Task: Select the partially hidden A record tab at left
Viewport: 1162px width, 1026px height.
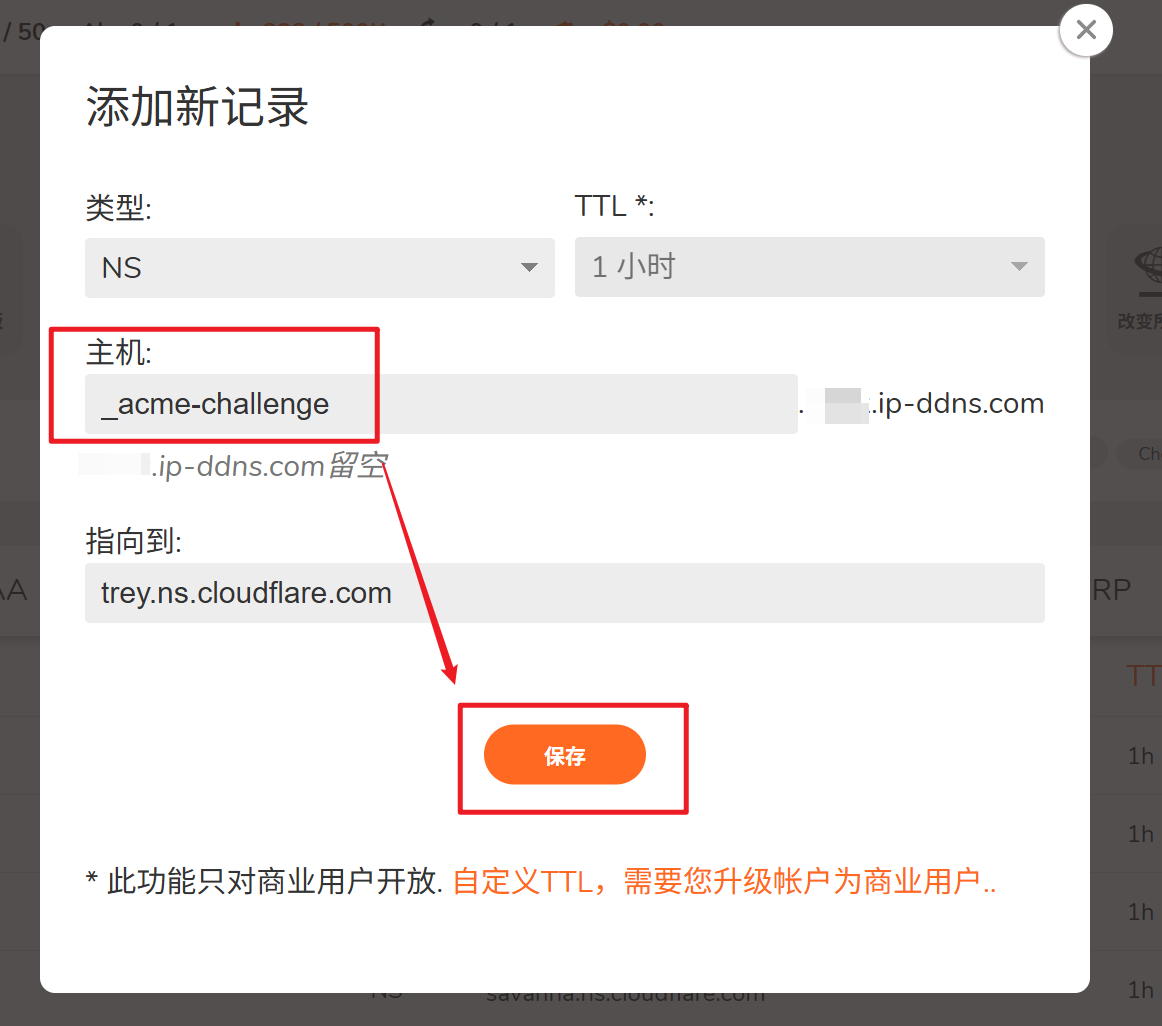Action: pyautogui.click(x=13, y=591)
